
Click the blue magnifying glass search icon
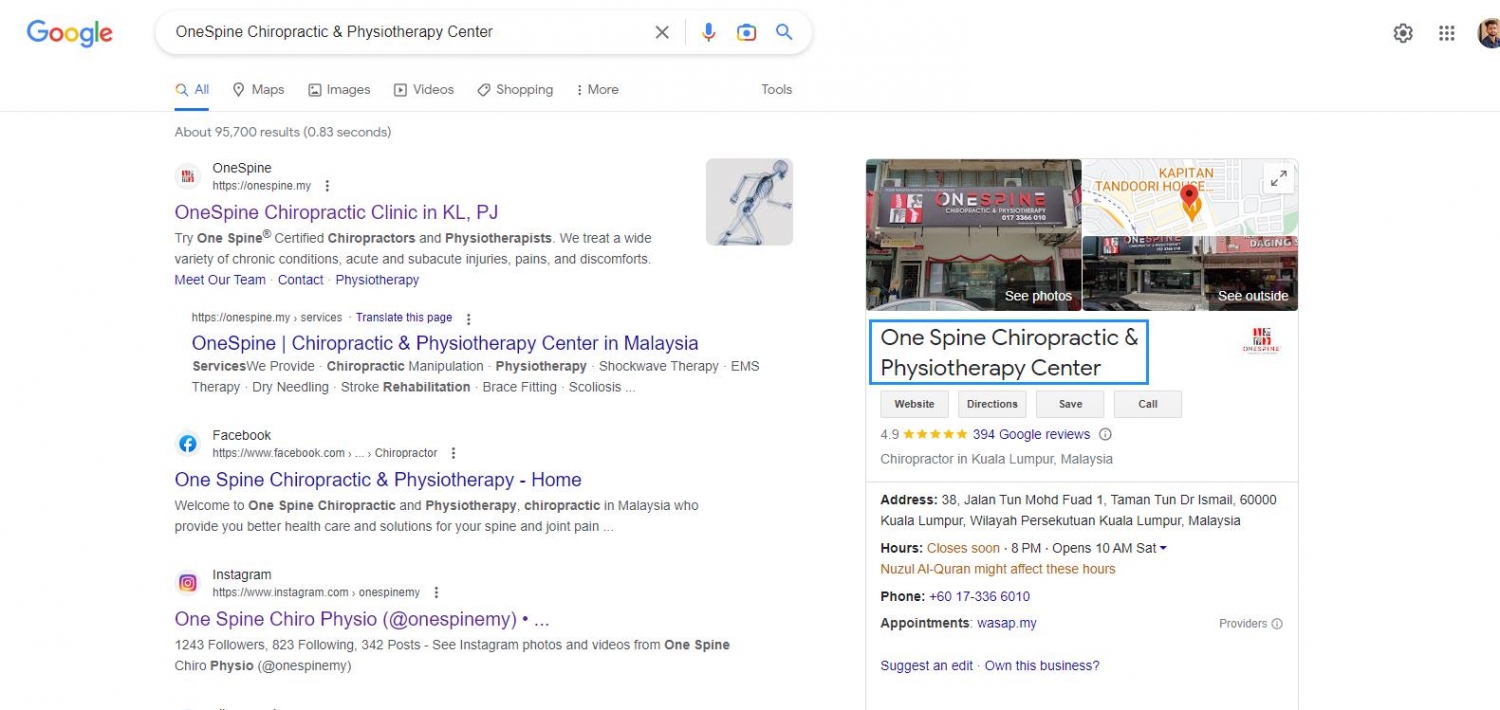pos(784,32)
